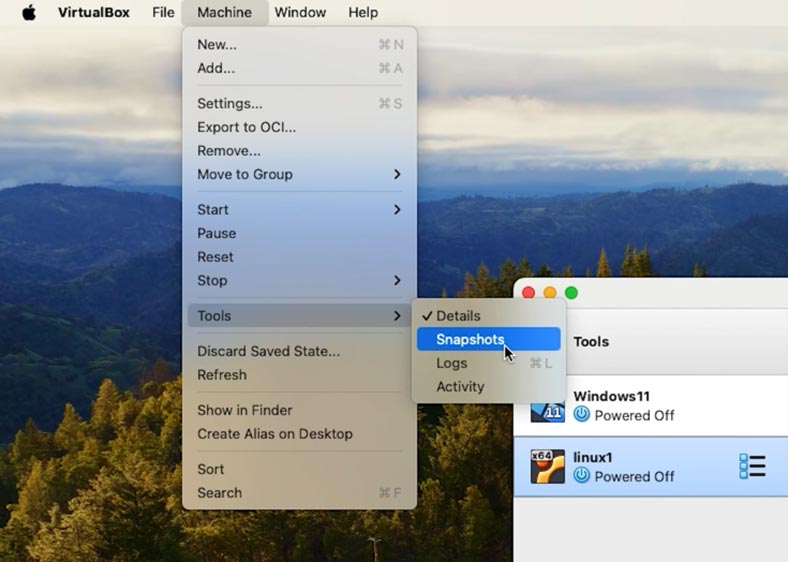
Task: Select Refresh in the Machine menu
Action: 300,374
